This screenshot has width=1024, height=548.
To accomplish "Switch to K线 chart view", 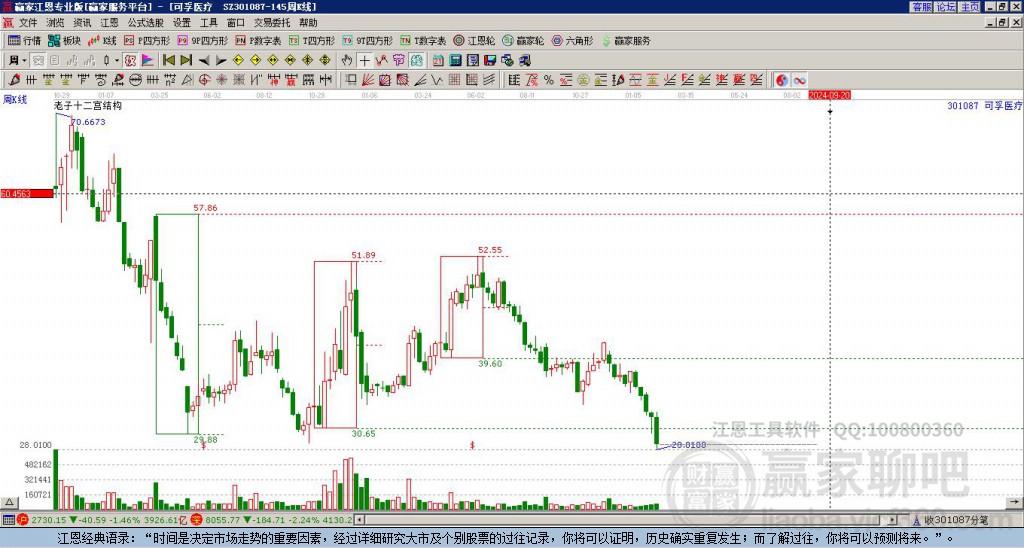I will (102, 40).
